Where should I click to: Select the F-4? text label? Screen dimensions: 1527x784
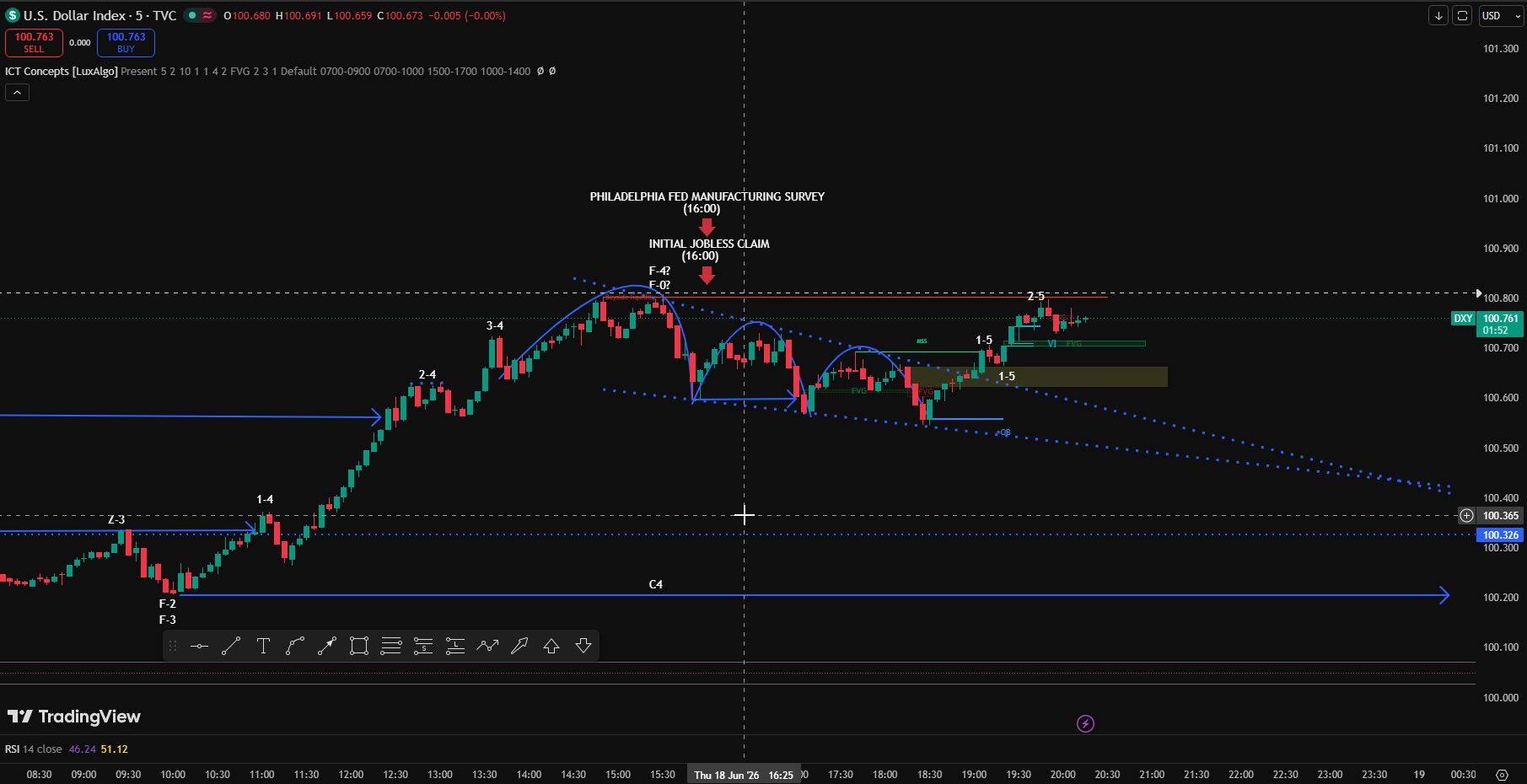tap(659, 271)
